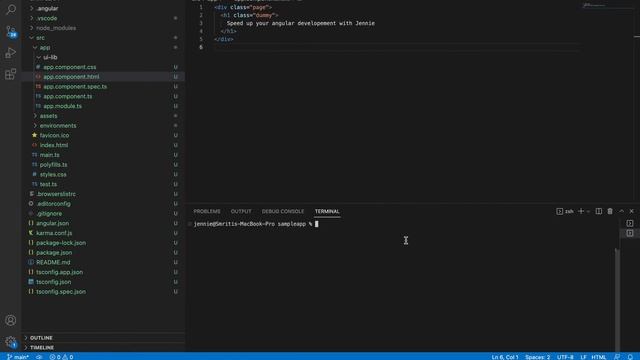Click the main* git branch indicator
Image resolution: width=640 pixels, height=360 pixels.
tap(18, 357)
